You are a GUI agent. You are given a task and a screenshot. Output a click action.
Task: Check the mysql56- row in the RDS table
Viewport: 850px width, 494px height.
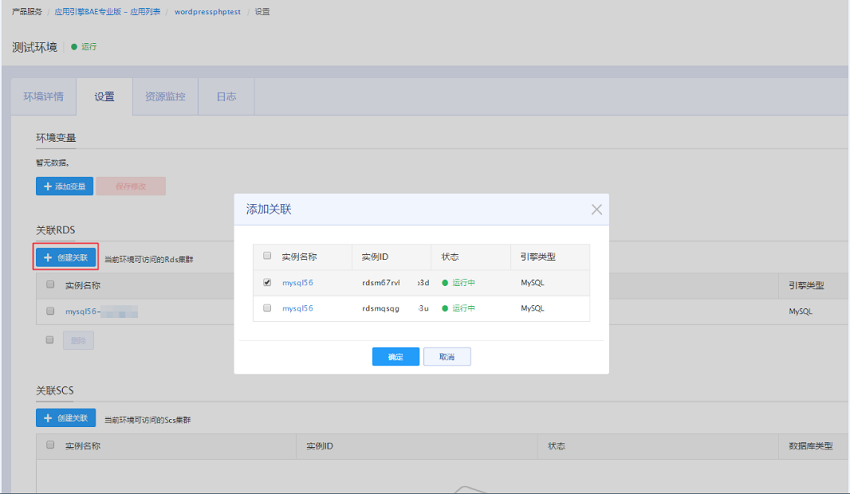[x=50, y=311]
